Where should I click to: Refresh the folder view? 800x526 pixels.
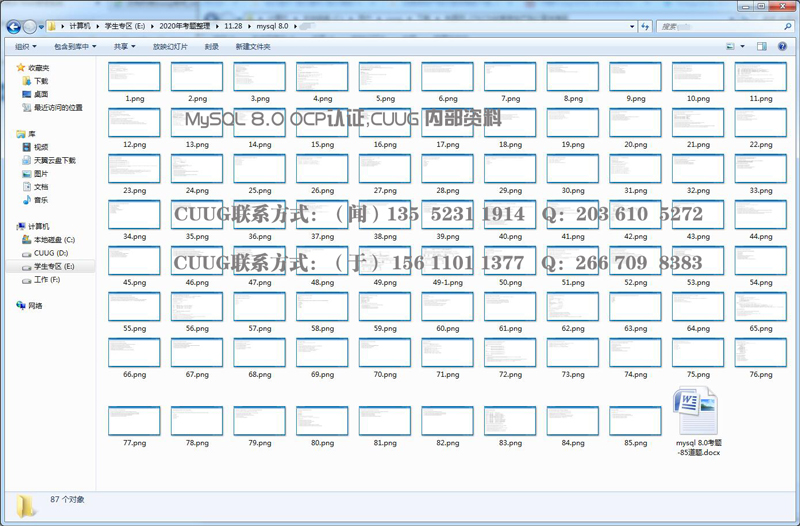[x=645, y=26]
